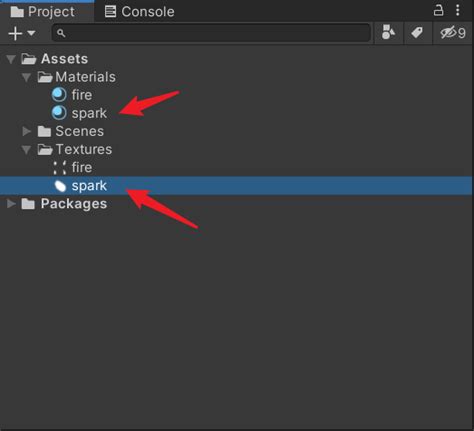
Task: Select the Project tab
Action: pyautogui.click(x=43, y=12)
